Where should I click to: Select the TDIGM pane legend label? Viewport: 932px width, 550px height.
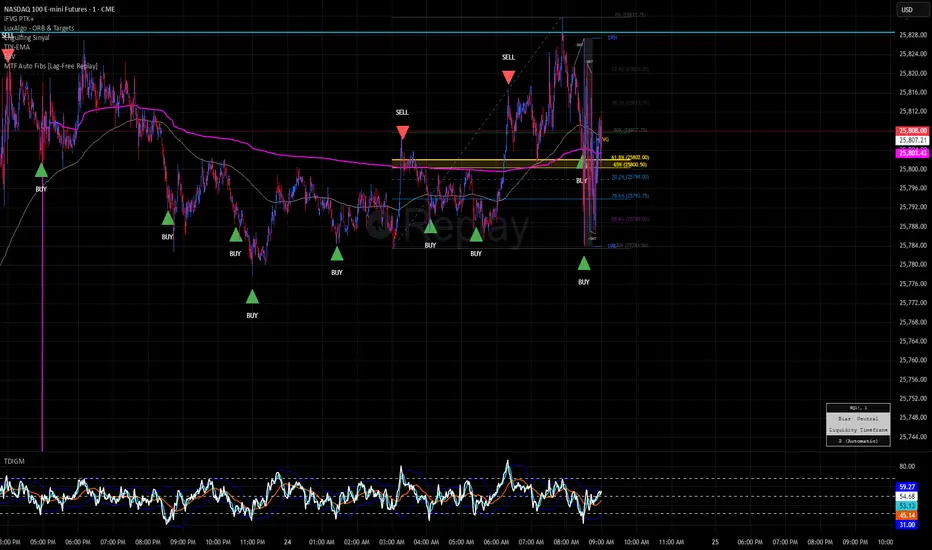pyautogui.click(x=14, y=461)
